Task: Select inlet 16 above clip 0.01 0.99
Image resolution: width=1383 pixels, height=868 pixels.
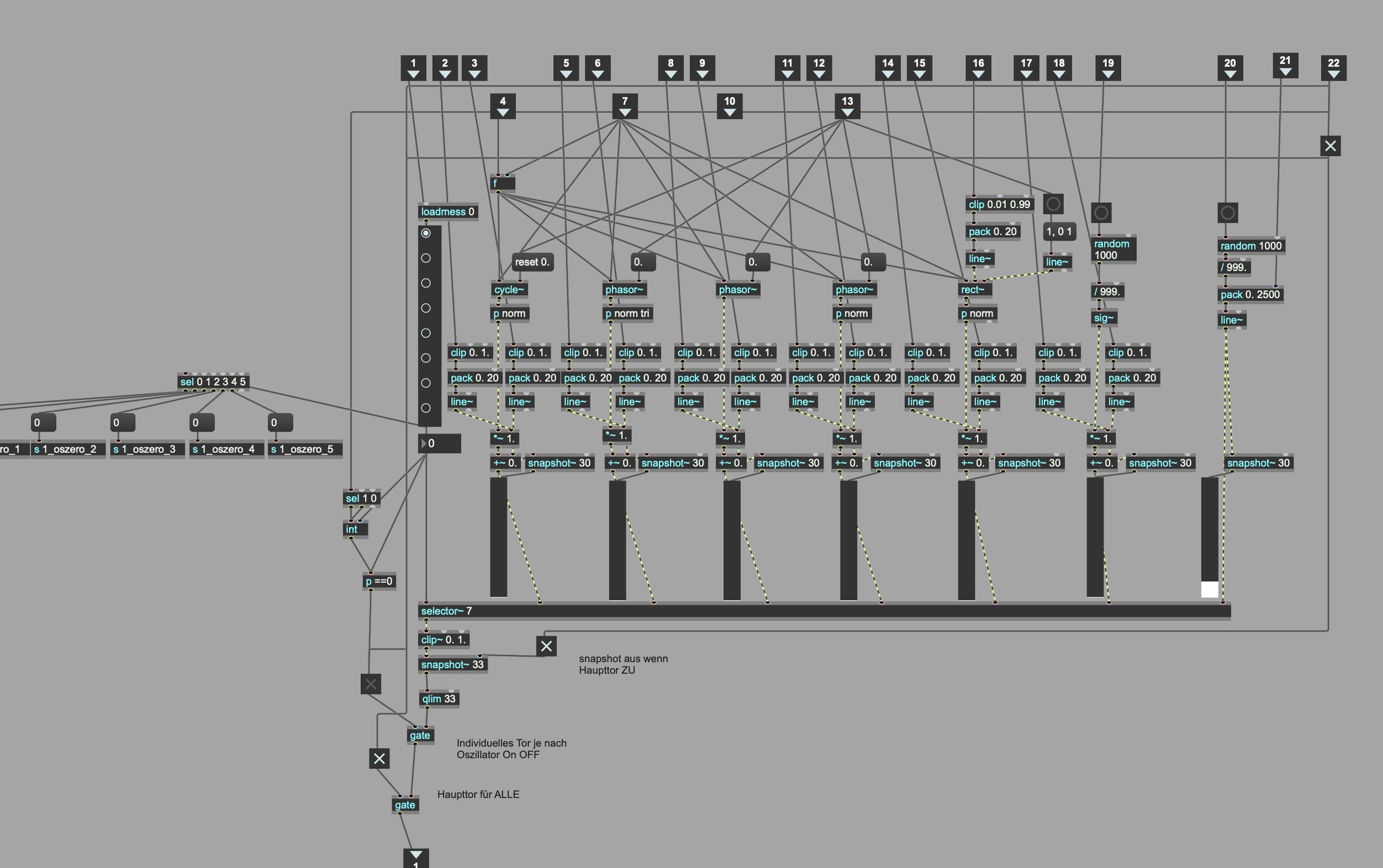Action: point(978,67)
